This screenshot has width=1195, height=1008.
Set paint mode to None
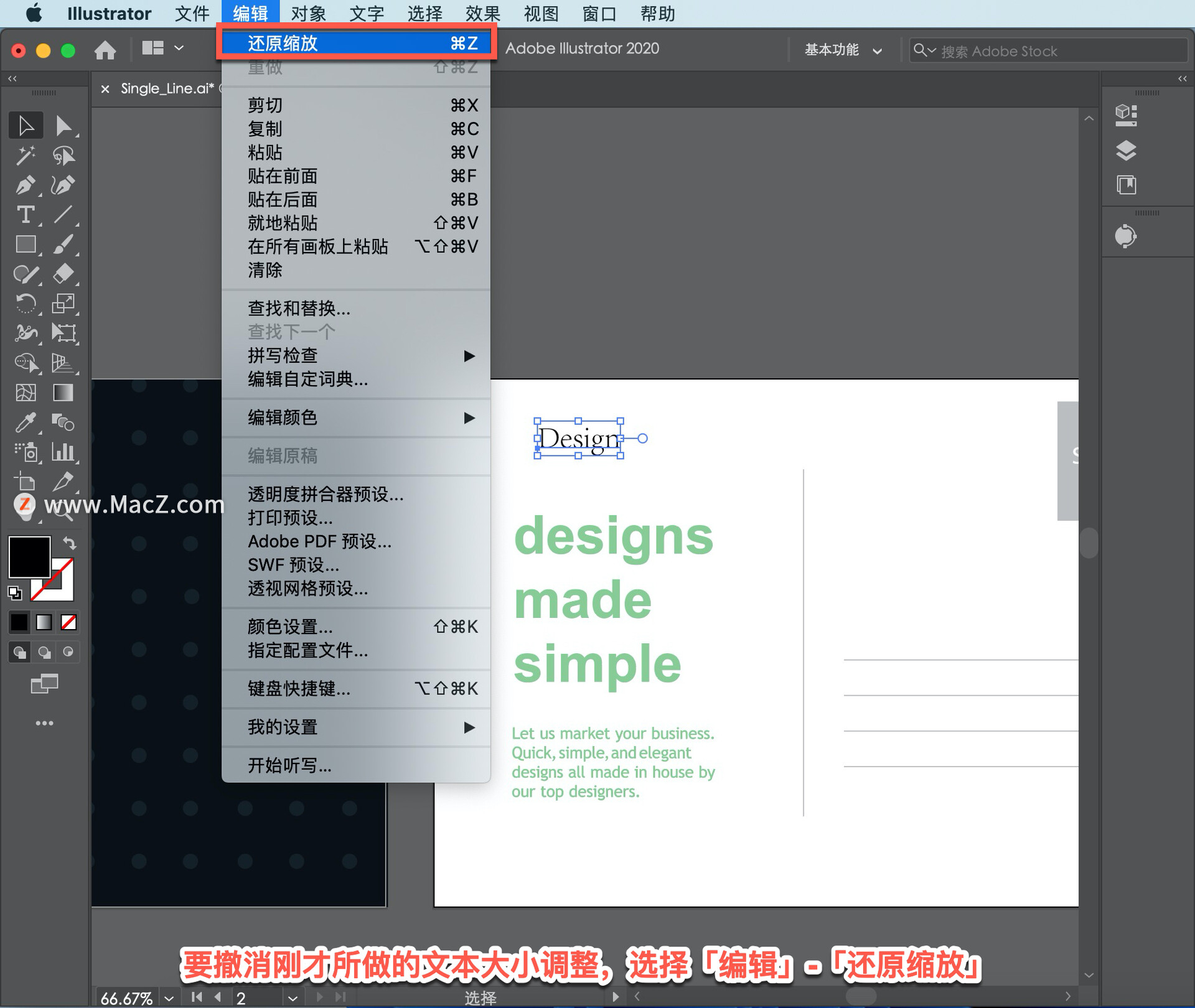tap(68, 622)
